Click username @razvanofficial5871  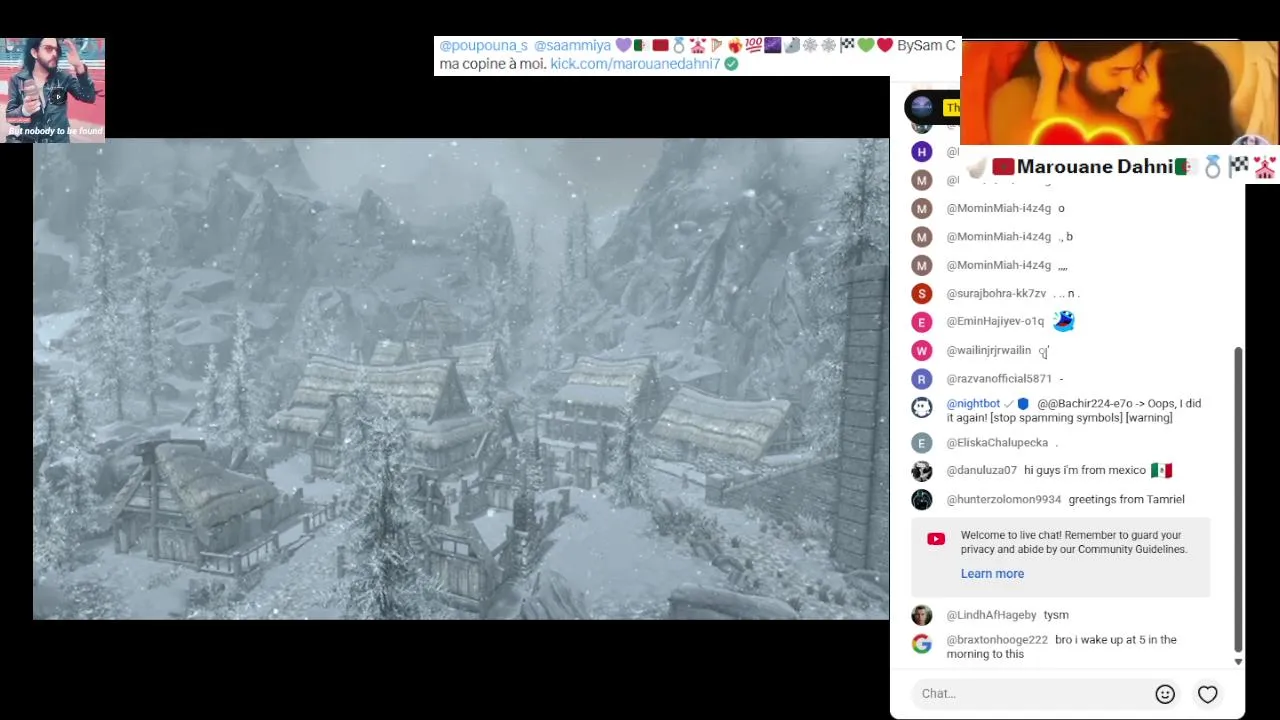coord(999,379)
